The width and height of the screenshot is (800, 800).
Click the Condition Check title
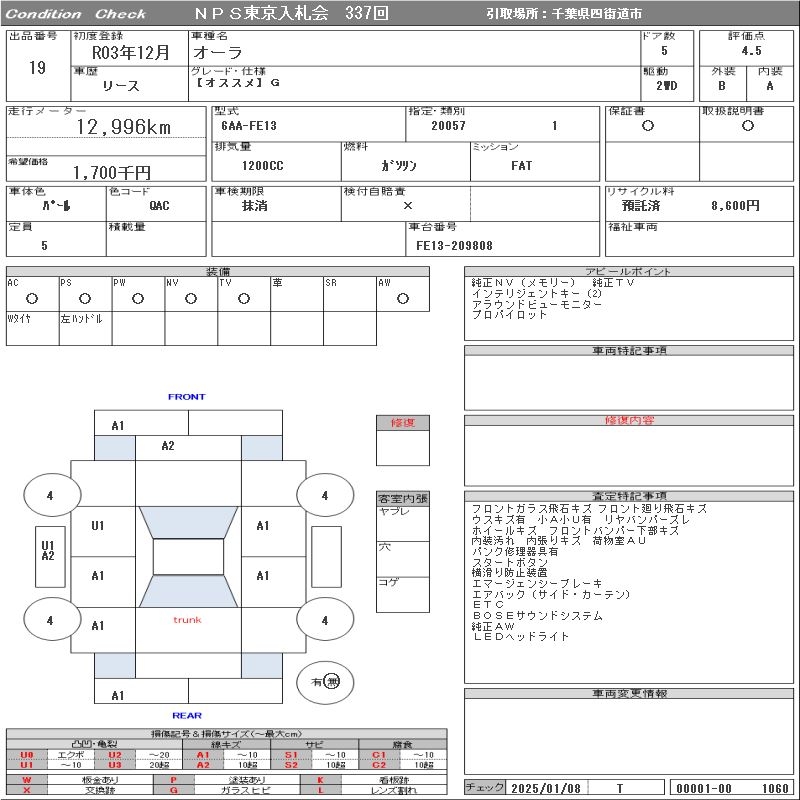pyautogui.click(x=75, y=14)
